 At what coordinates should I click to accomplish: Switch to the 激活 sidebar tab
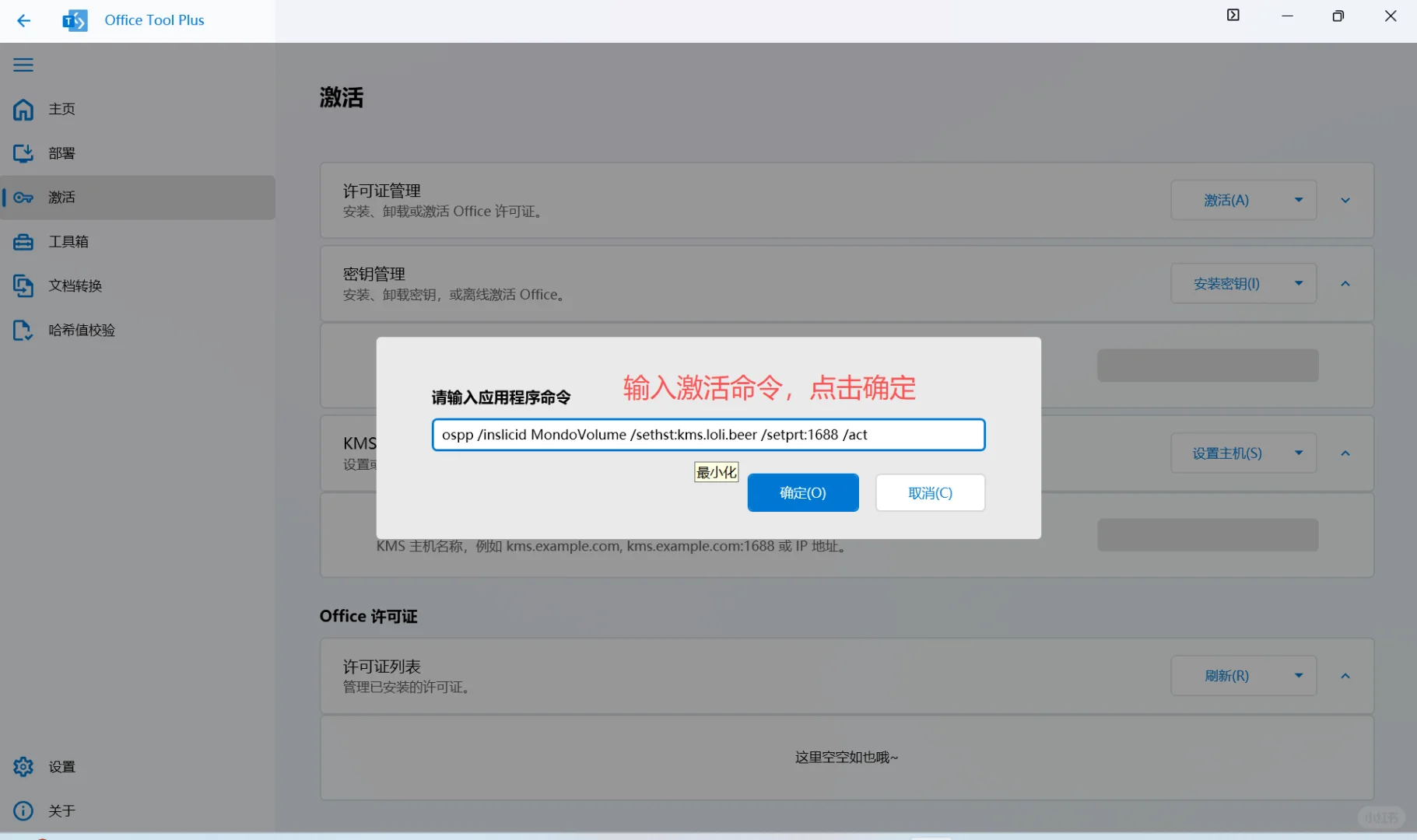pyautogui.click(x=62, y=198)
